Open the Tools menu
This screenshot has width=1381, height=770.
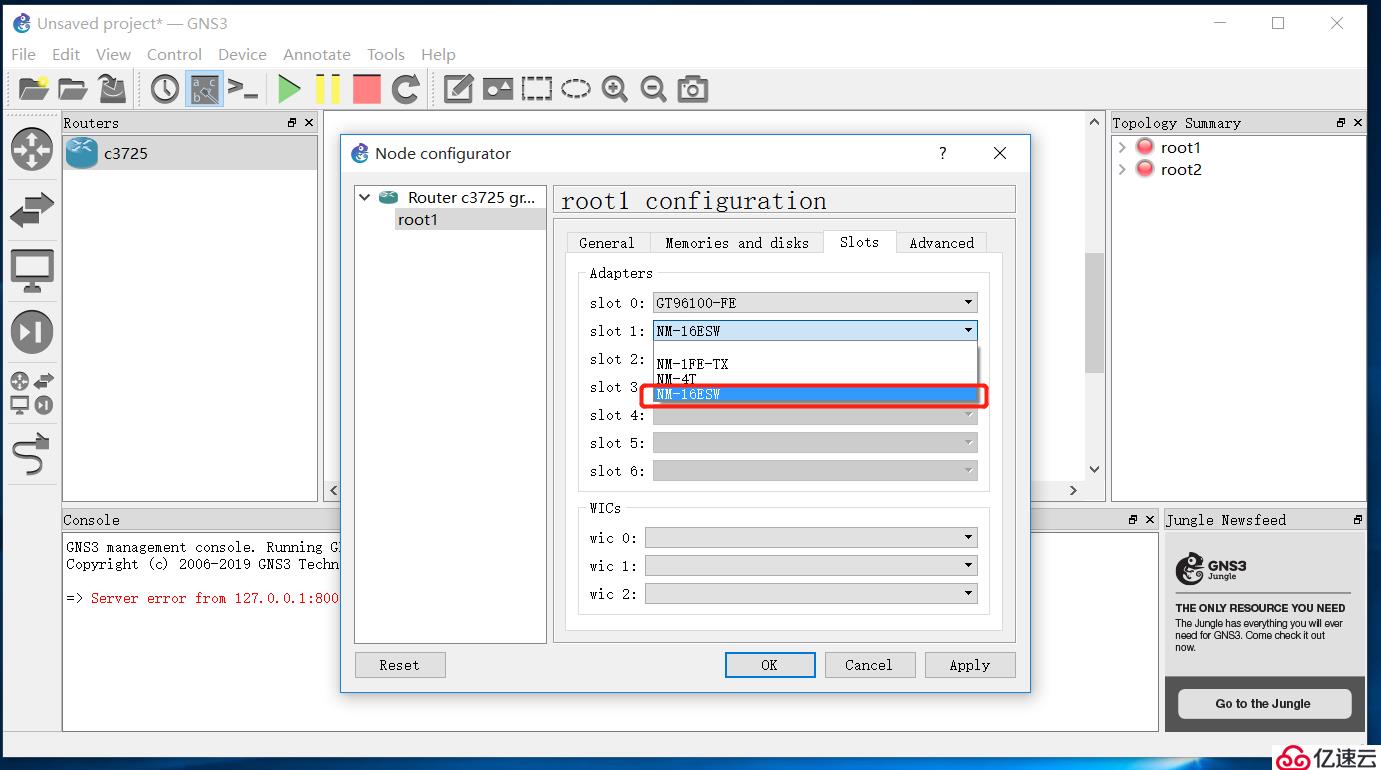pos(386,54)
